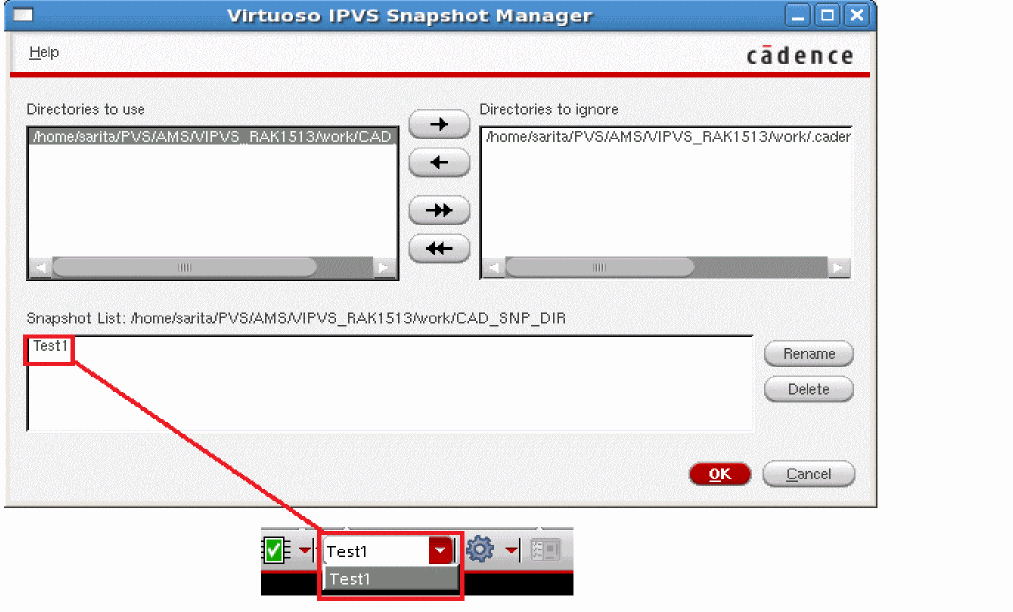Click the single left arrow move button
This screenshot has height=612, width=1013.
[439, 162]
